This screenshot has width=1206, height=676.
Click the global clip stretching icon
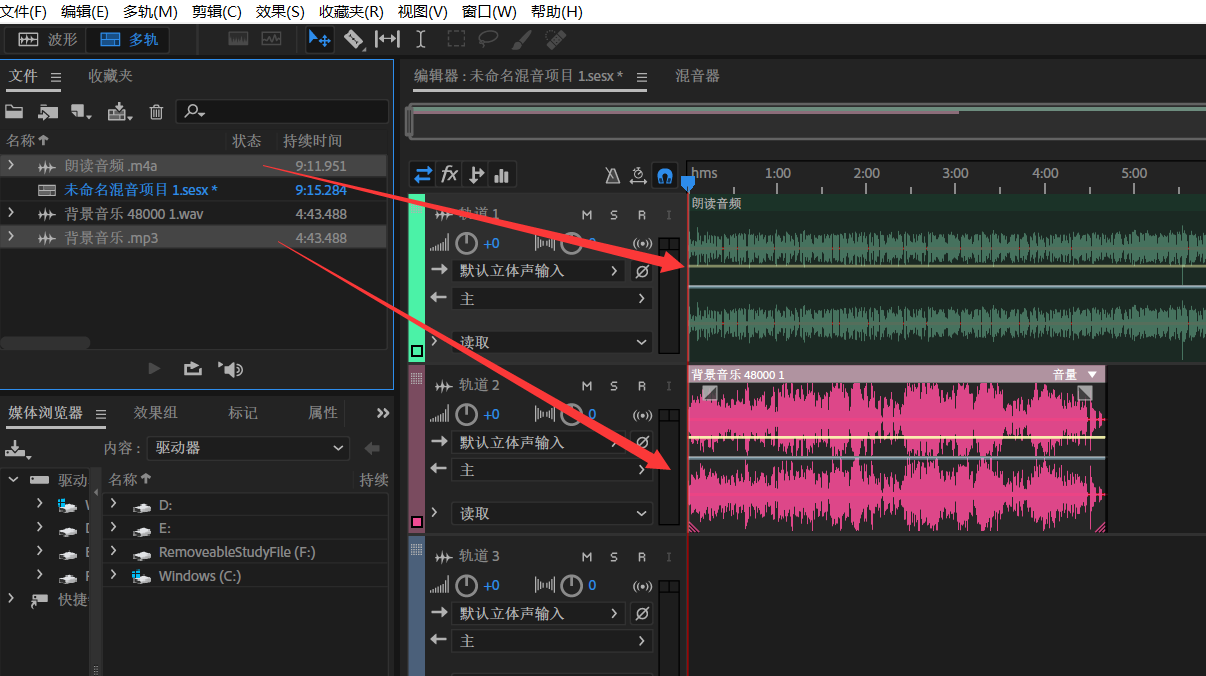pyautogui.click(x=639, y=176)
